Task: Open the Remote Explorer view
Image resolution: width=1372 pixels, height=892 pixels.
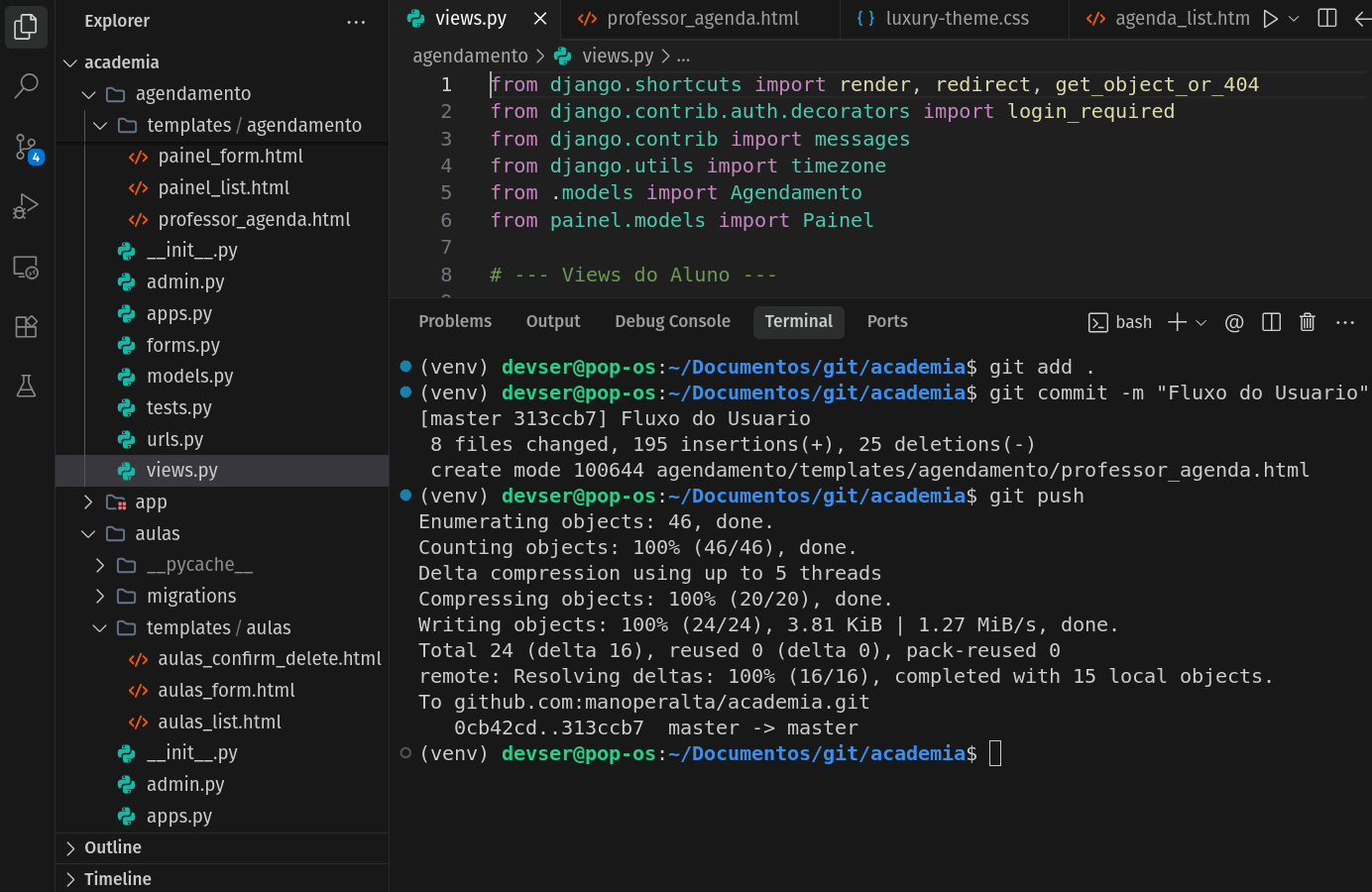Action: (x=27, y=267)
